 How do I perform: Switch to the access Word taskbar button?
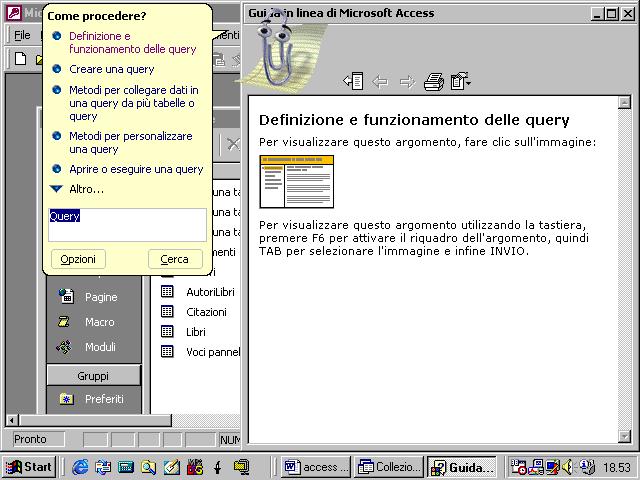(x=316, y=467)
